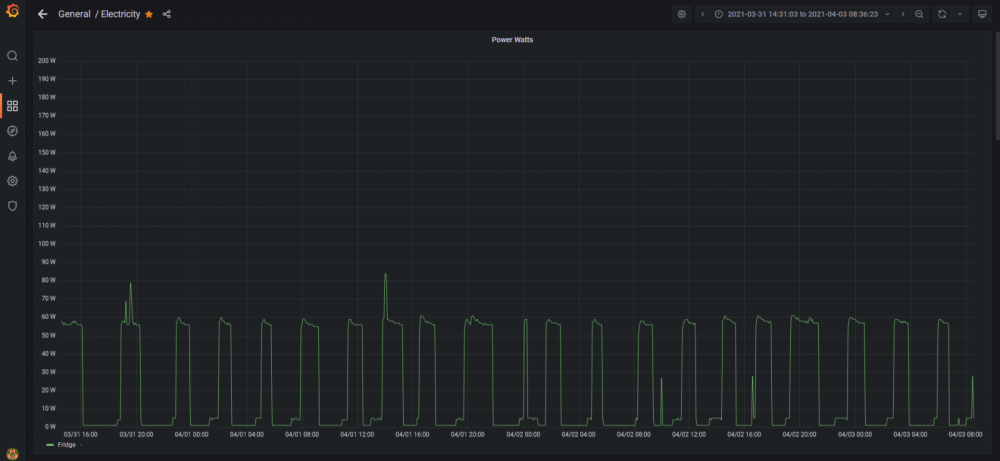1000x461 pixels.
Task: Click the Create plus icon in sidebar
Action: [x=12, y=81]
